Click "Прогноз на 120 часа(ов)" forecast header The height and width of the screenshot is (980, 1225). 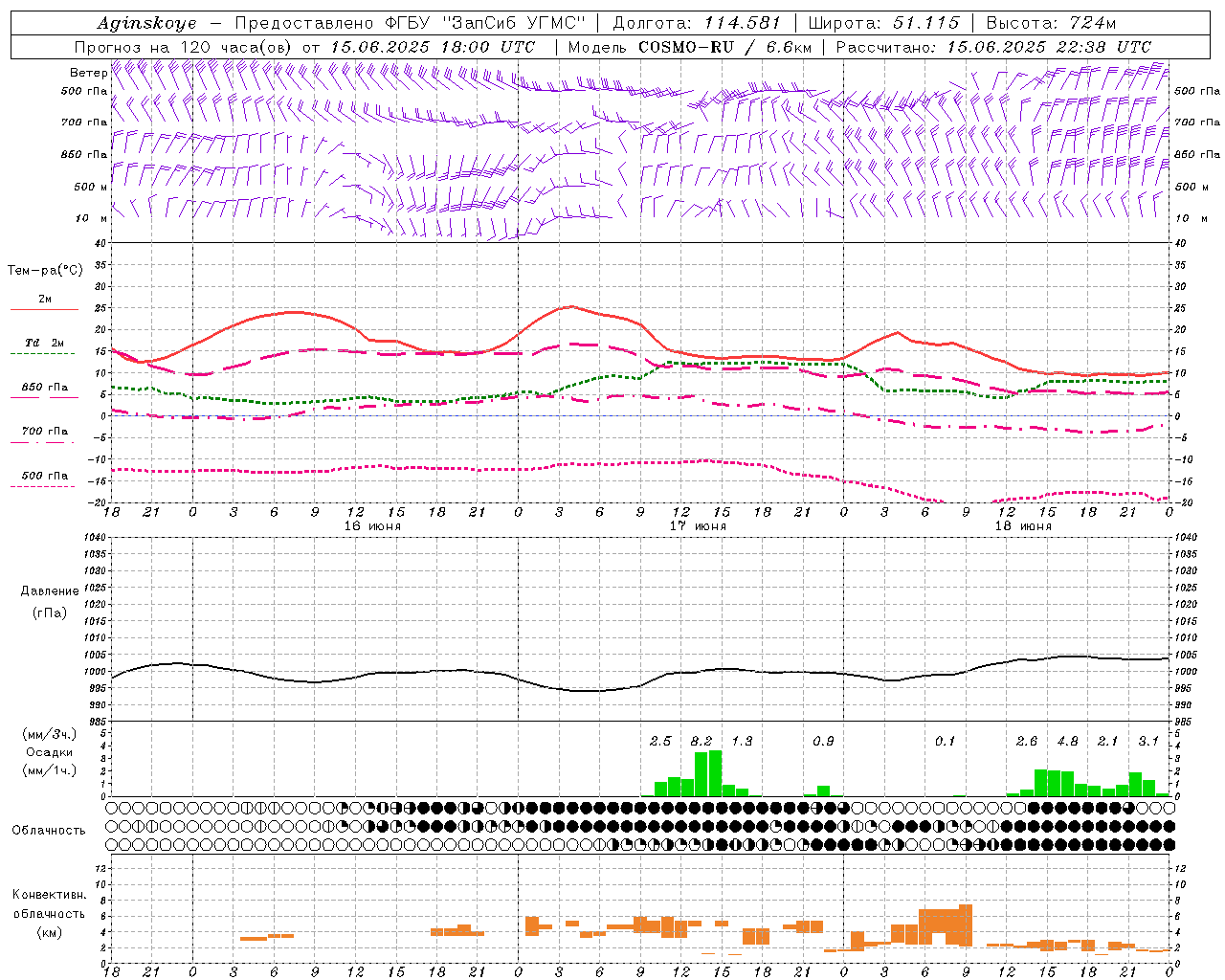click(x=185, y=47)
